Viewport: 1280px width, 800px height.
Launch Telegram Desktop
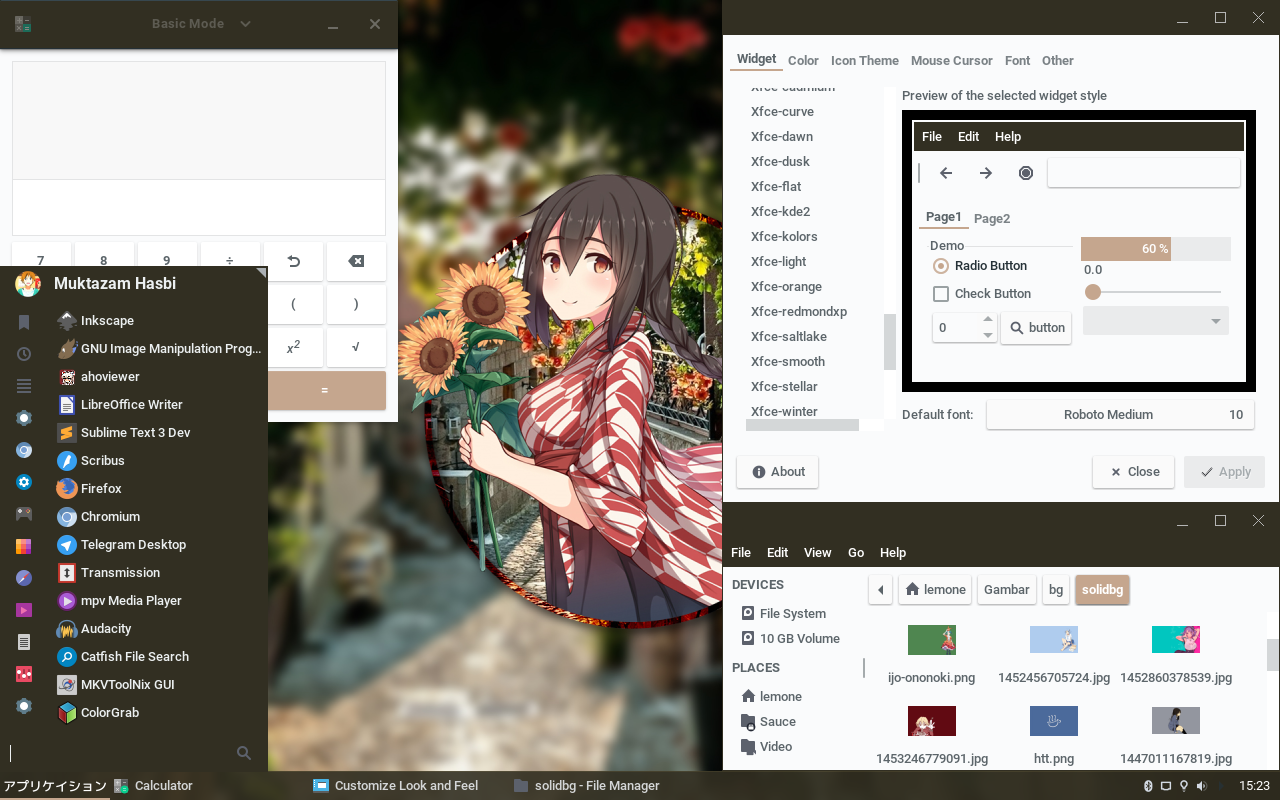[160, 545]
